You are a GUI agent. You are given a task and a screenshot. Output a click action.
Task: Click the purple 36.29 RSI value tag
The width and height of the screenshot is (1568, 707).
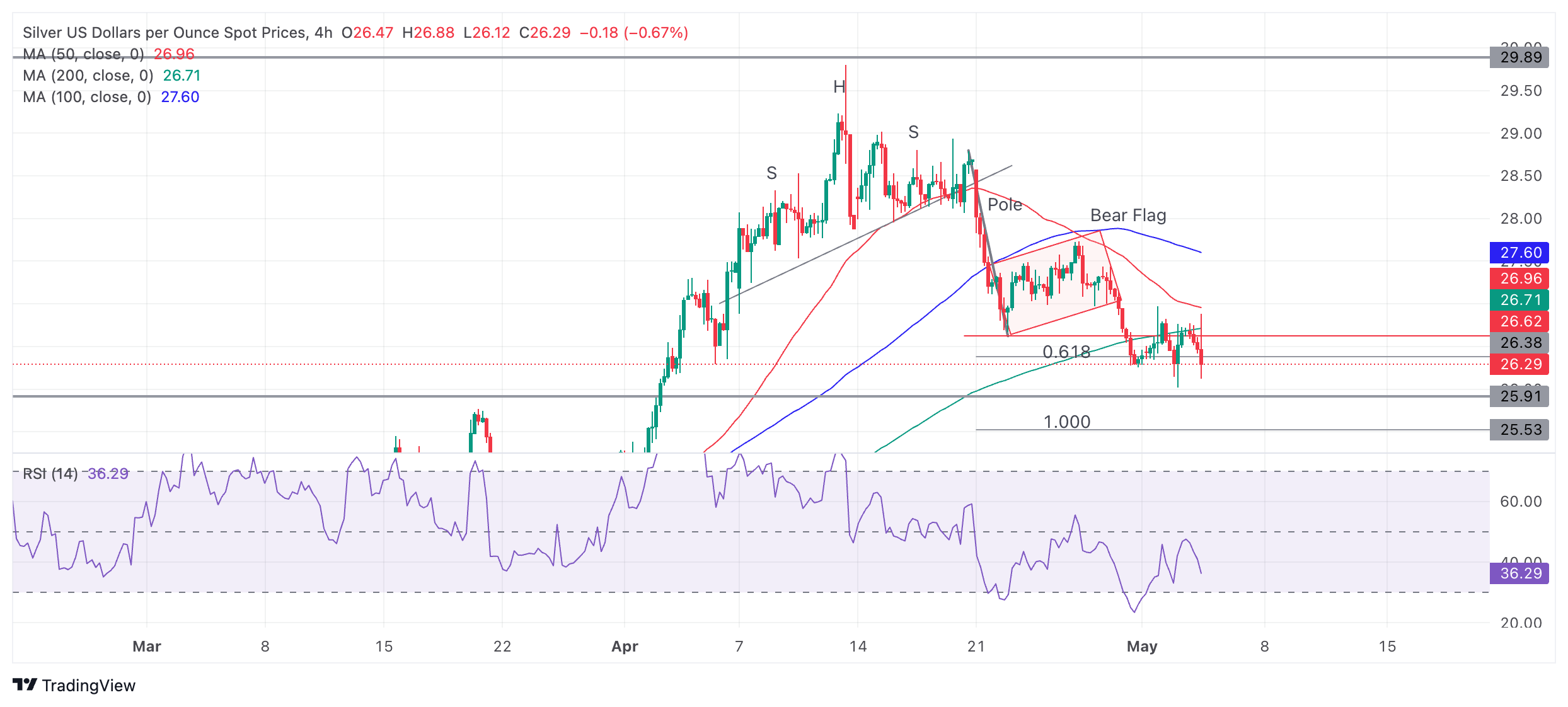[1519, 573]
